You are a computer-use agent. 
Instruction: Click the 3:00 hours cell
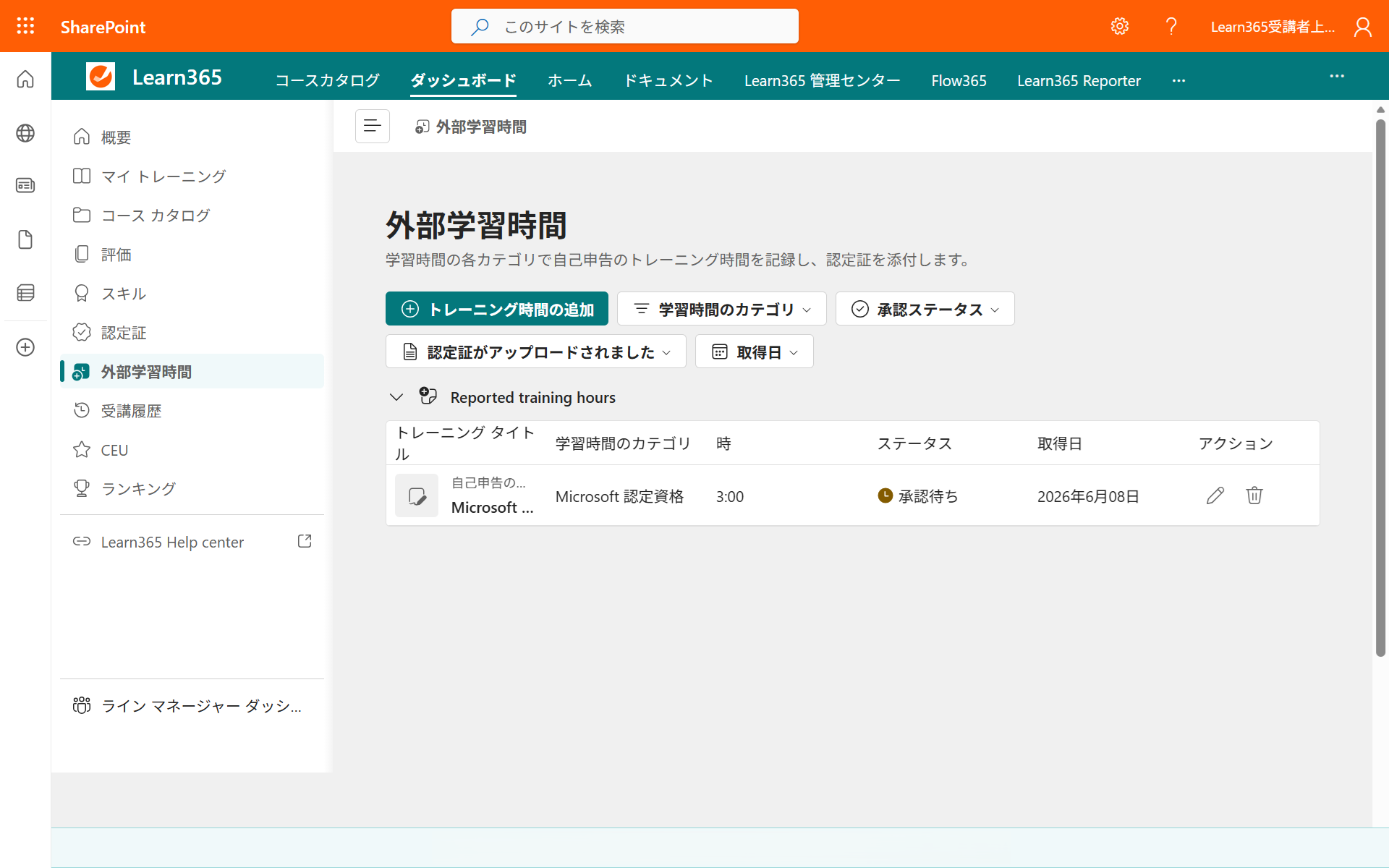[730, 496]
